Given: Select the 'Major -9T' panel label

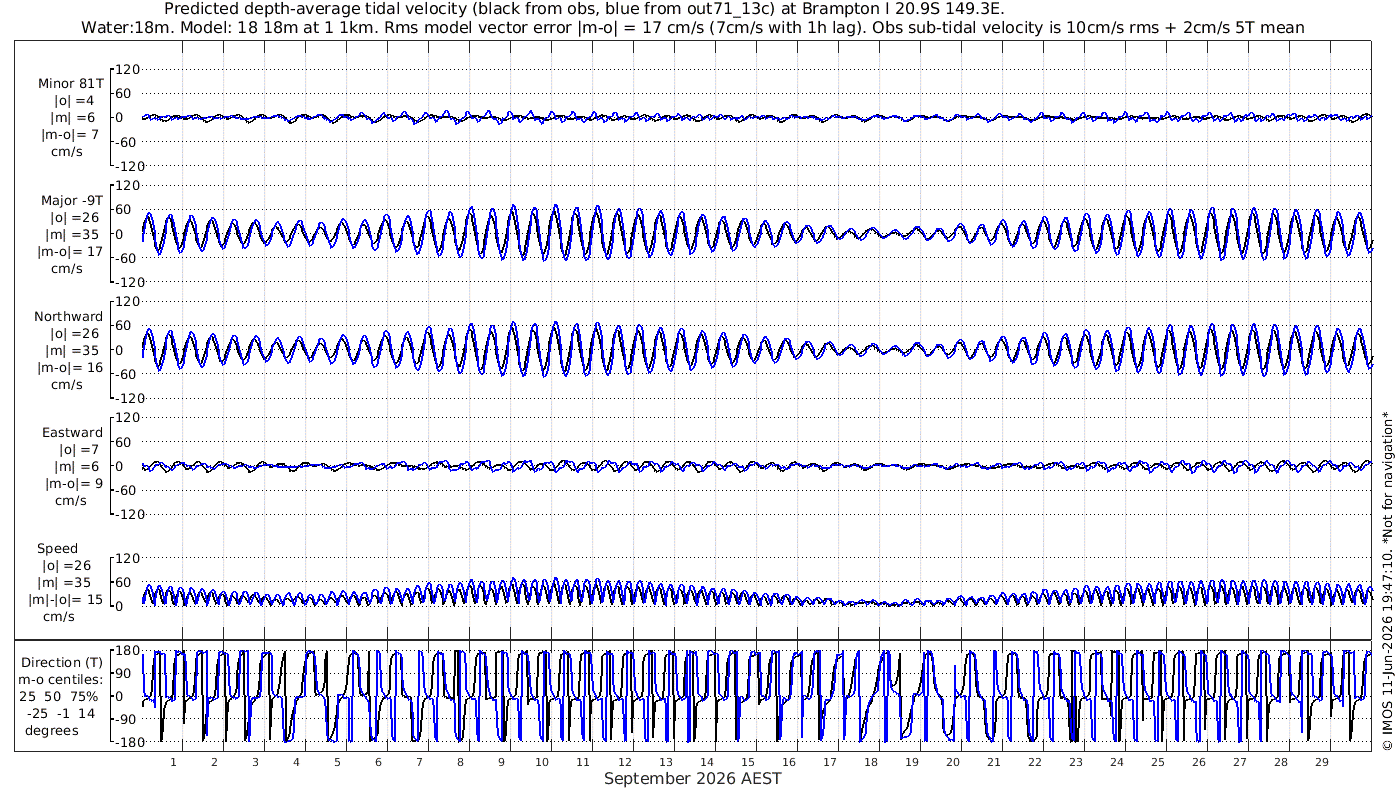Looking at the screenshot, I should tap(72, 200).
